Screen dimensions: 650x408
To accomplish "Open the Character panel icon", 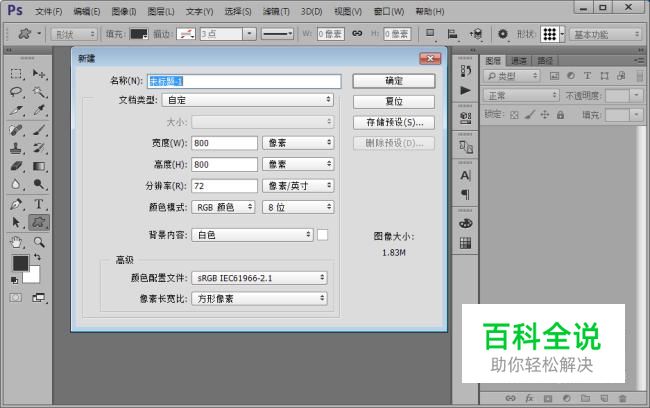I will (466, 175).
